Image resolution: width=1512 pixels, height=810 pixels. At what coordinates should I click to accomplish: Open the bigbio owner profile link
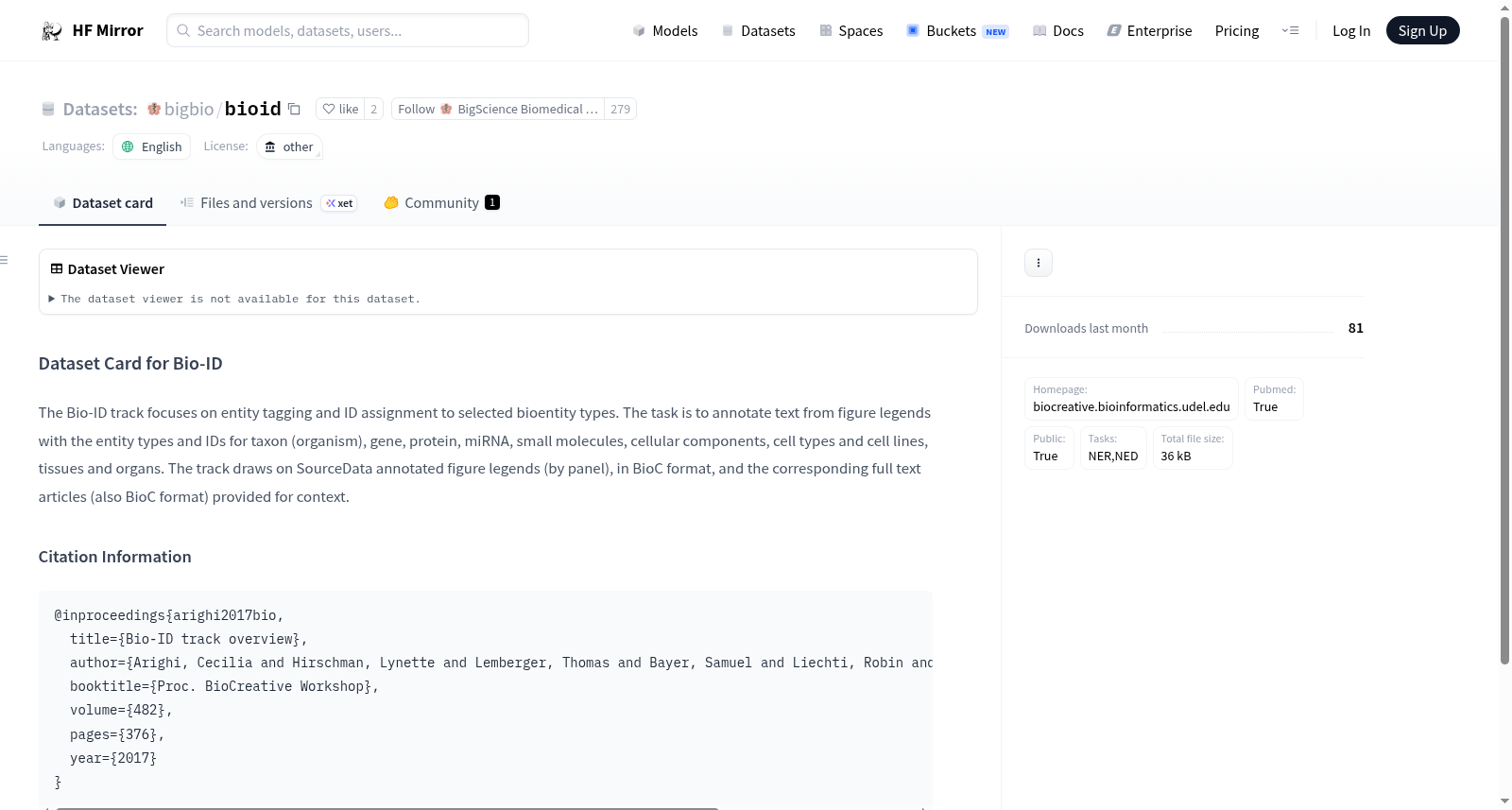click(x=189, y=109)
